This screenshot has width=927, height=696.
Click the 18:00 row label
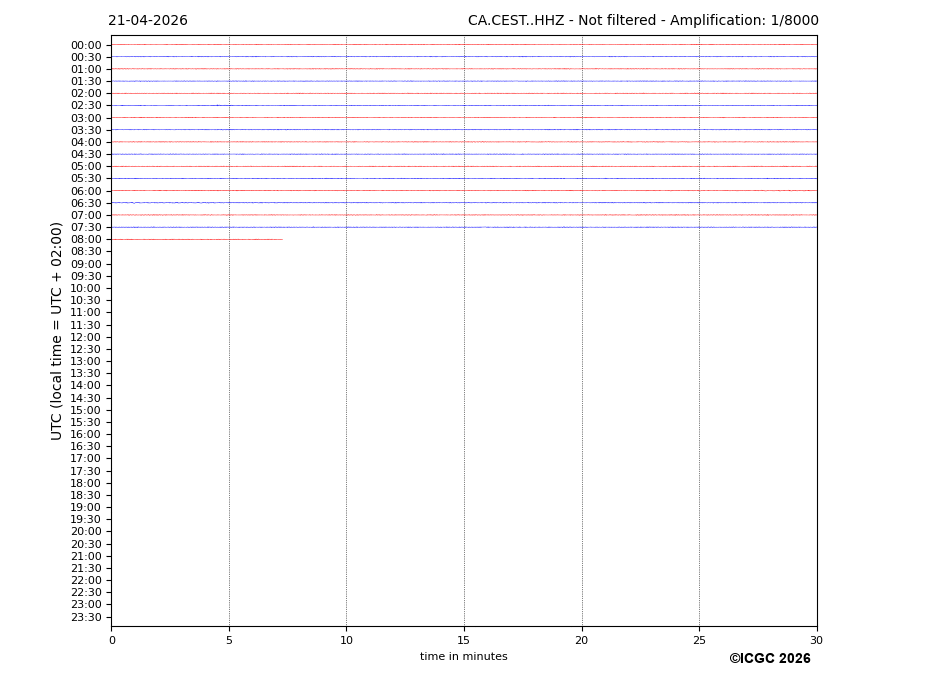[86, 483]
